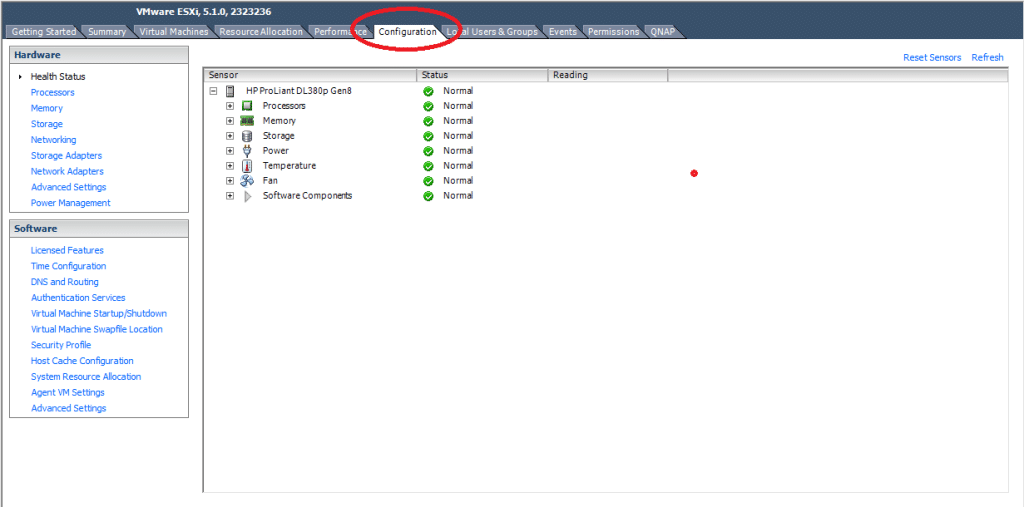Click the Status column header

coord(482,75)
